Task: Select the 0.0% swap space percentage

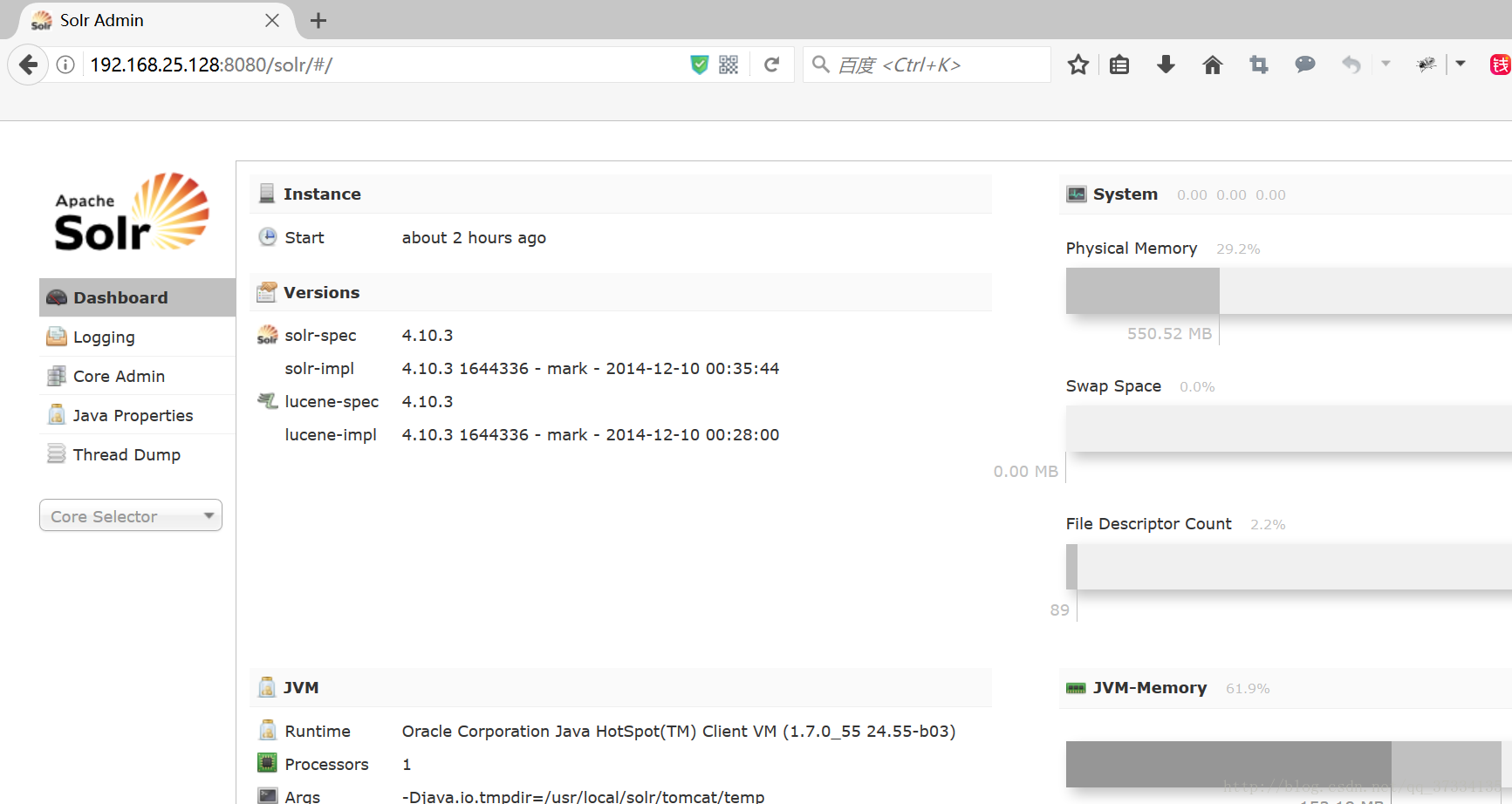Action: coord(1197,386)
